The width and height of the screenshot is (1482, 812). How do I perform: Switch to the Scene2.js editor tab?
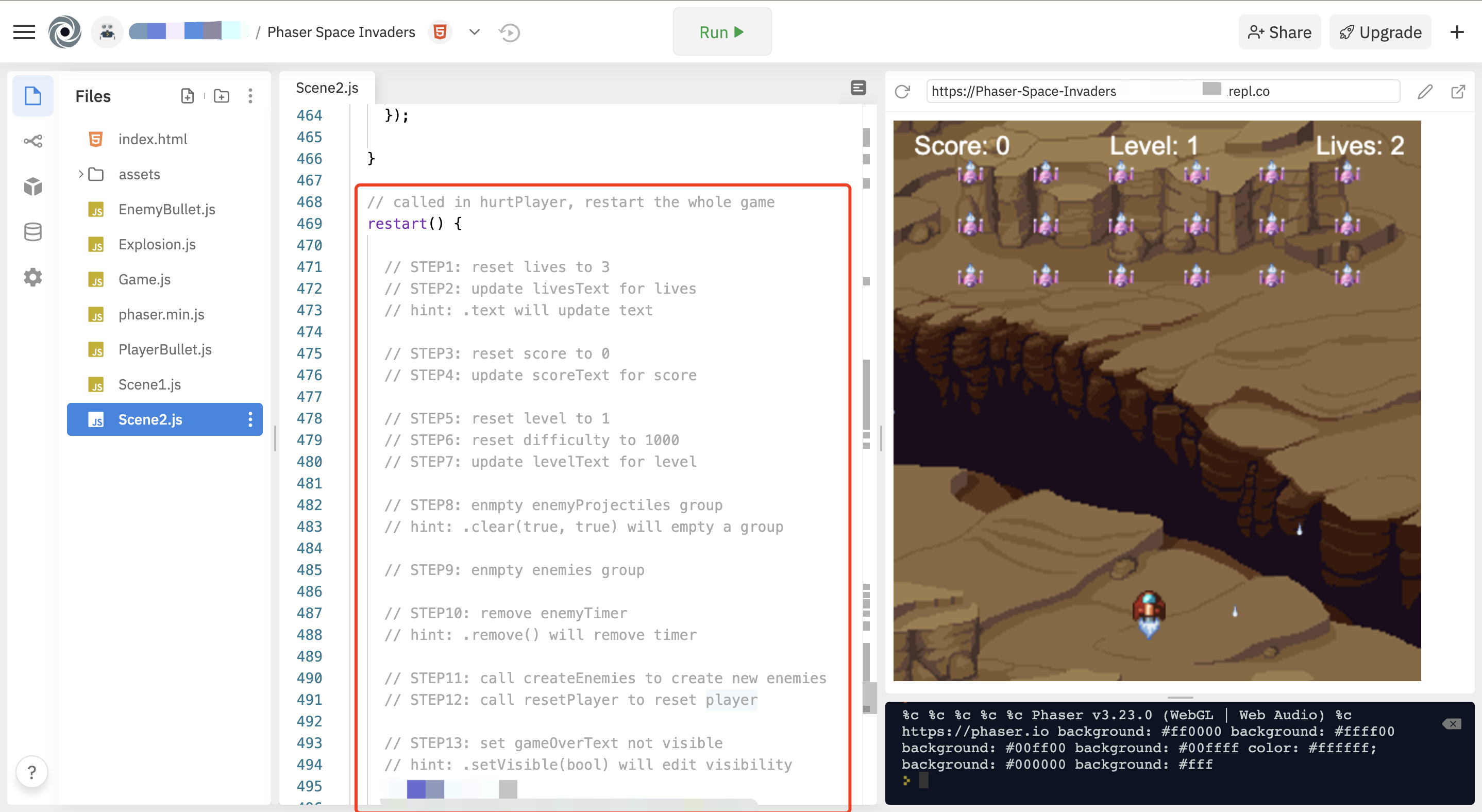[x=327, y=88]
